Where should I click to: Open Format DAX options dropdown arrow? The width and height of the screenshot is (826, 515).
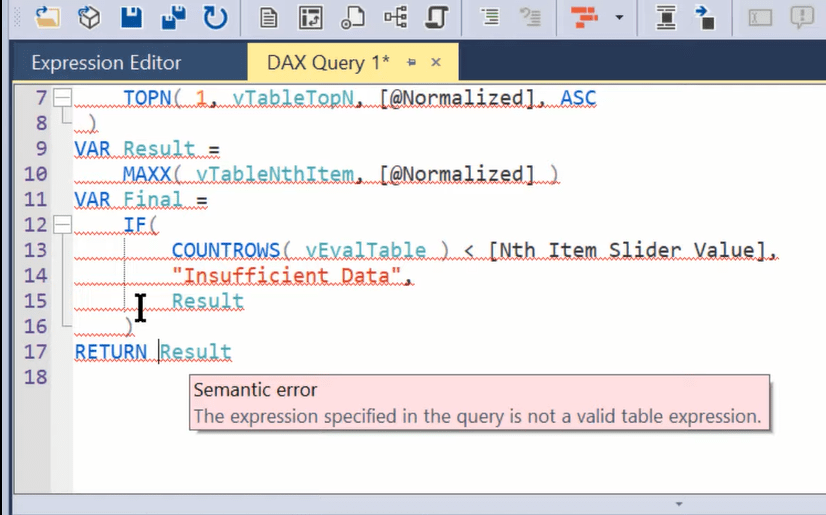620,17
